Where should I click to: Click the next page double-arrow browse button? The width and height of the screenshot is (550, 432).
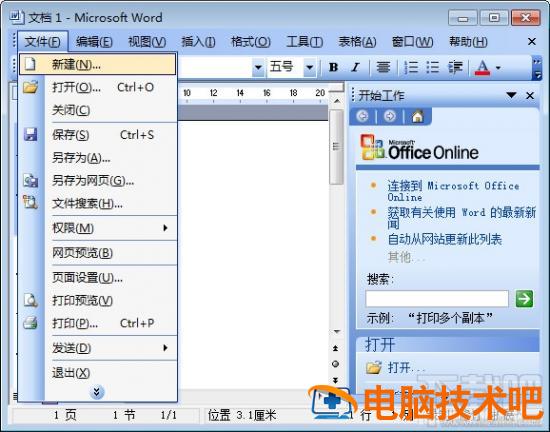point(335,380)
